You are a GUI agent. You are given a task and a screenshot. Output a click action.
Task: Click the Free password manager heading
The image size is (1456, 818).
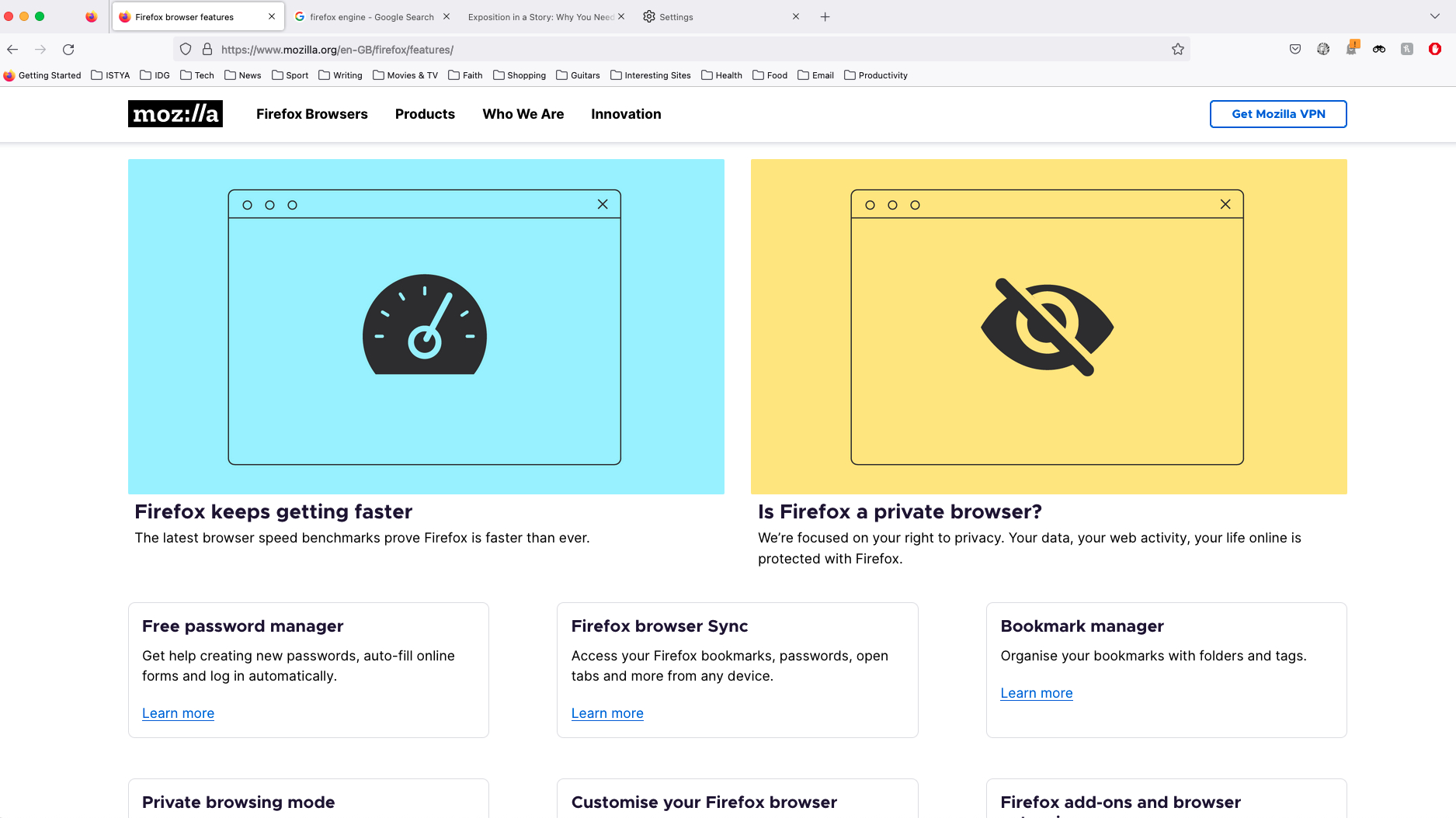click(x=242, y=626)
